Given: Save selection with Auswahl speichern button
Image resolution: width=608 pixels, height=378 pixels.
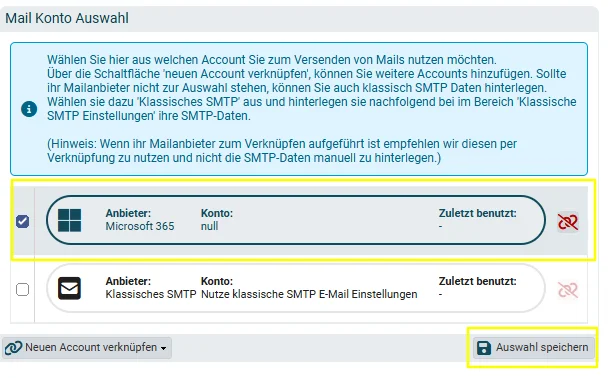Looking at the screenshot, I should pyautogui.click(x=533, y=347).
